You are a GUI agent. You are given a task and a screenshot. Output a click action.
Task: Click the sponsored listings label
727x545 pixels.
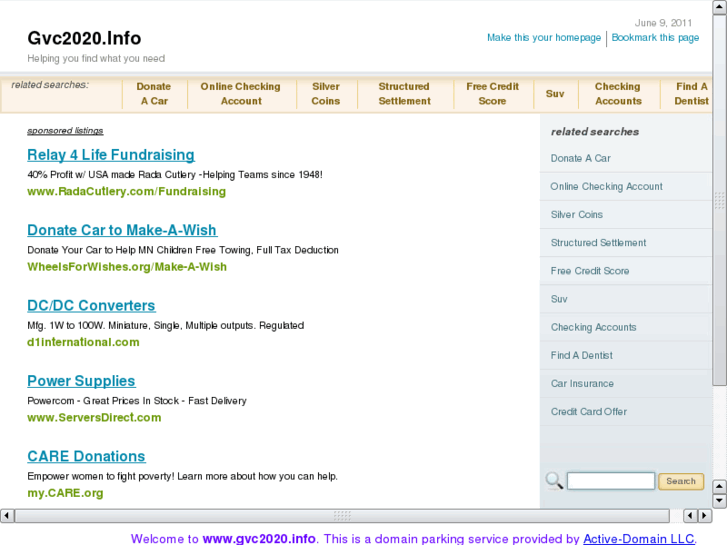coord(65,131)
